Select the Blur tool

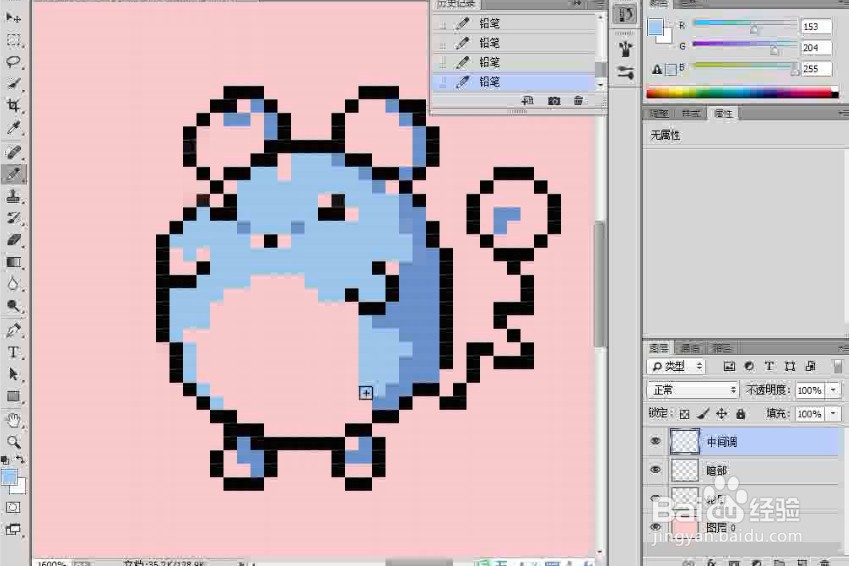13,284
